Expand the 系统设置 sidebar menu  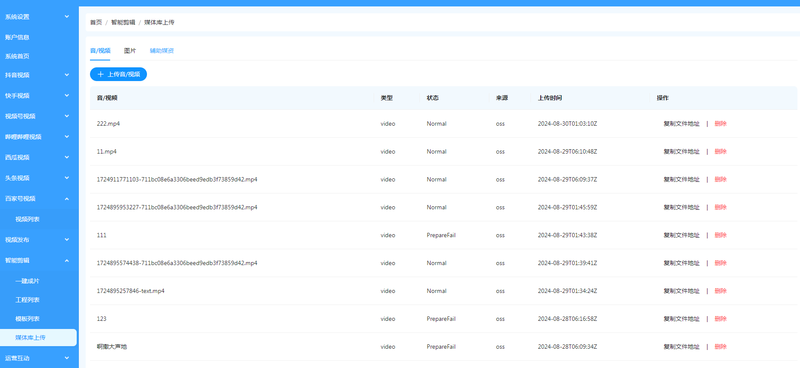pyautogui.click(x=39, y=17)
